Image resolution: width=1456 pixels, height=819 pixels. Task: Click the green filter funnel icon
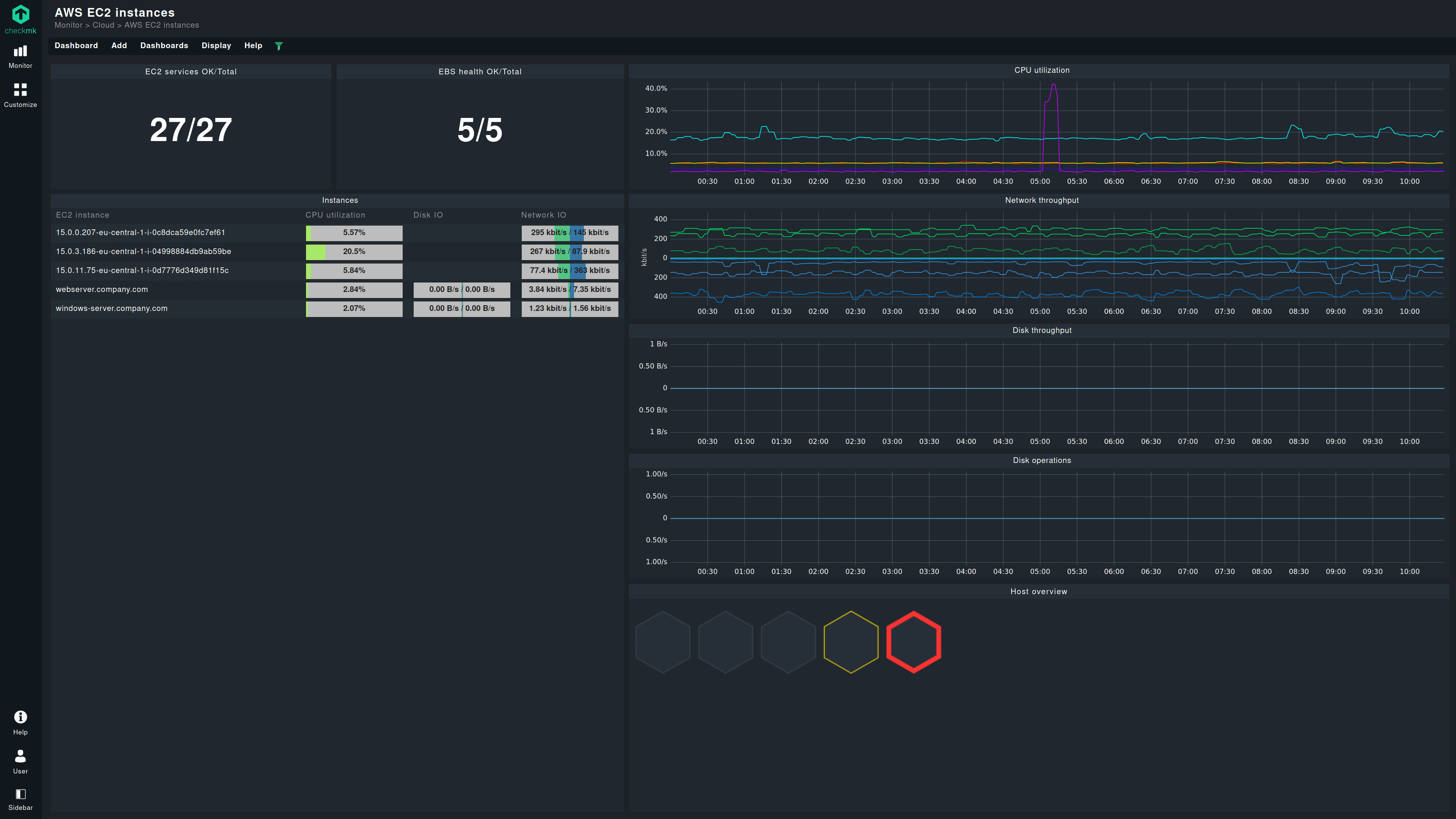pyautogui.click(x=279, y=46)
